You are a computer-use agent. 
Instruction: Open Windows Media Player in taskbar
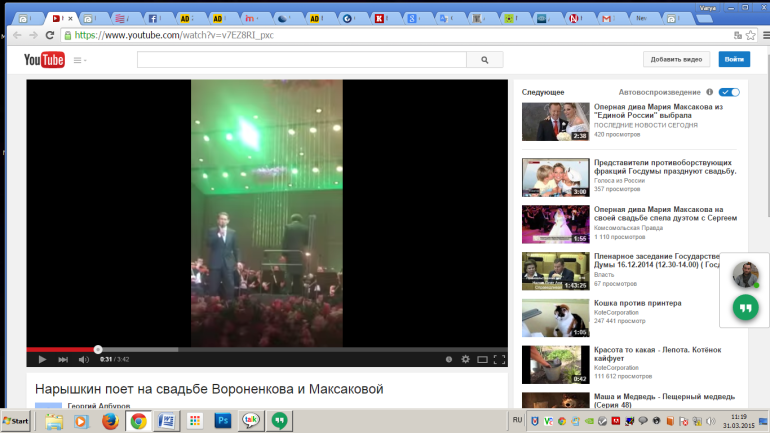82,421
